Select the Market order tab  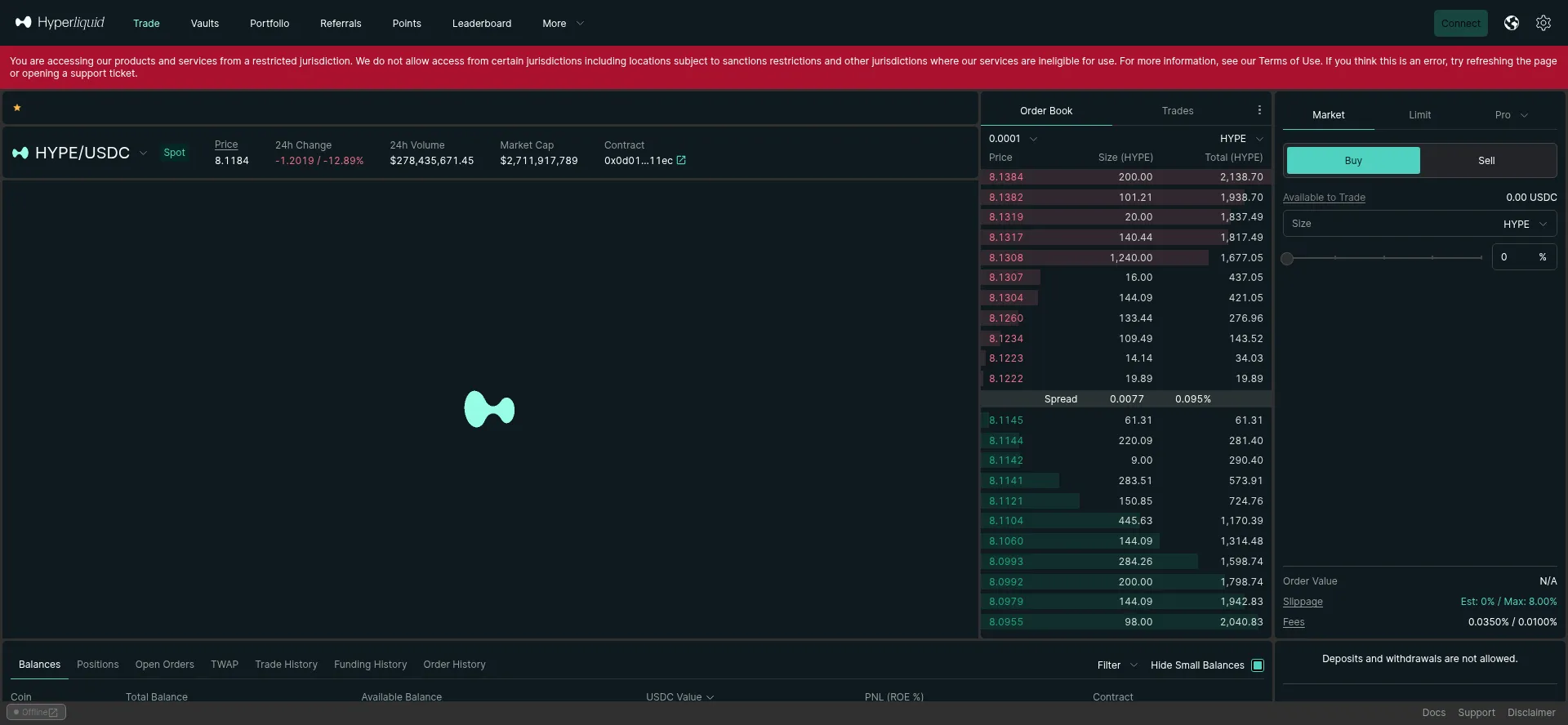pos(1328,115)
